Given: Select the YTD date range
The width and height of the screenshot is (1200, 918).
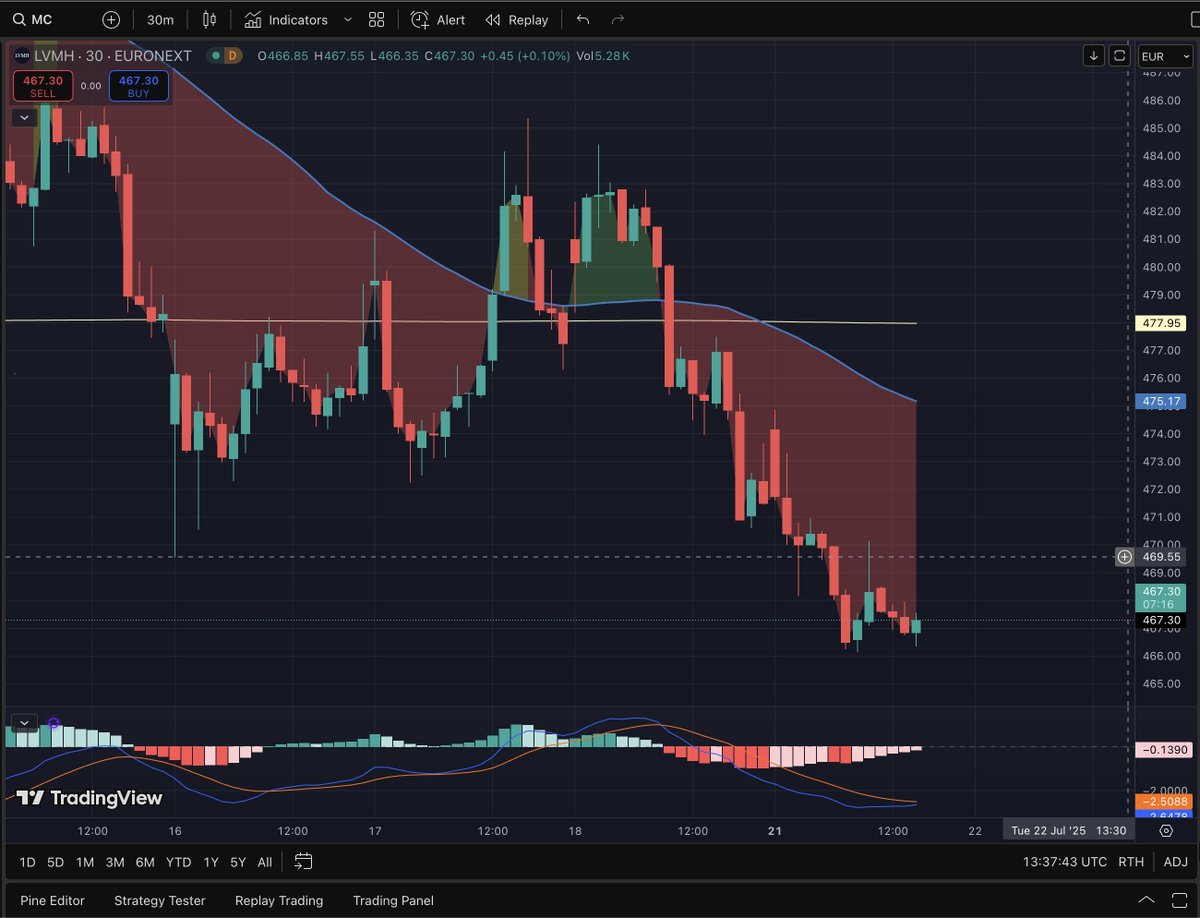Looking at the screenshot, I should point(179,862).
